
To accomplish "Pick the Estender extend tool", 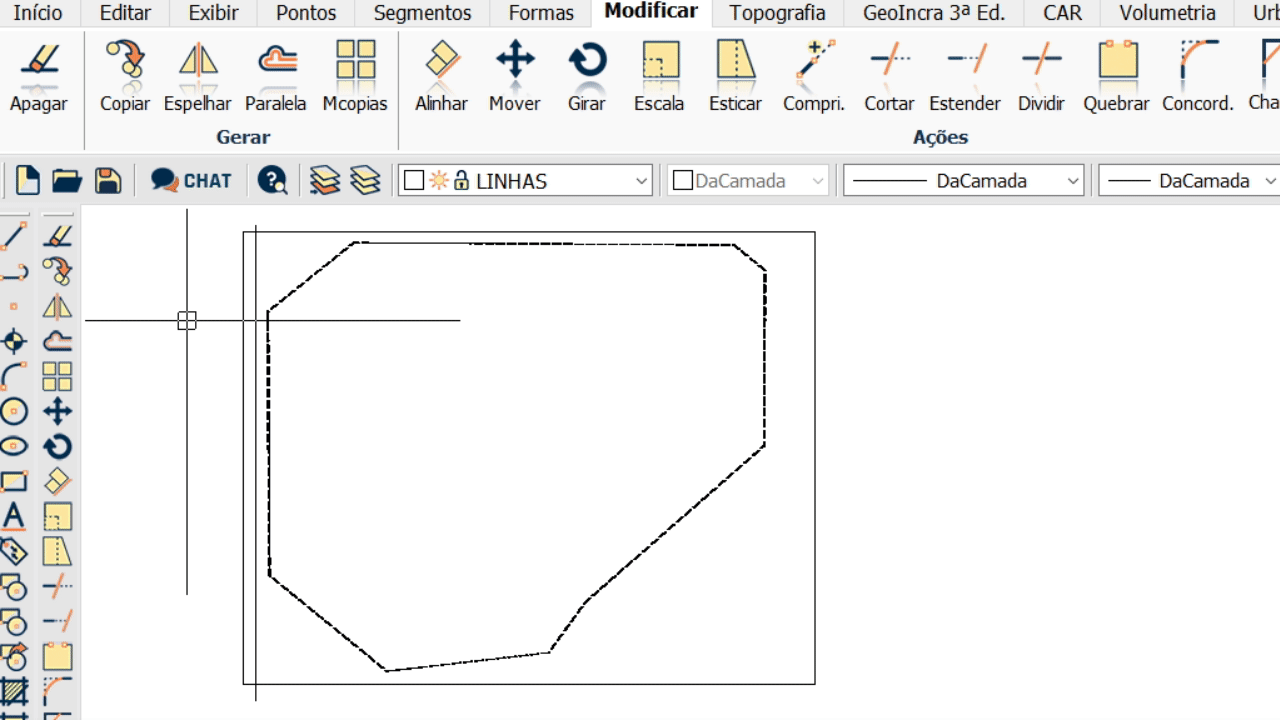I will [x=965, y=77].
